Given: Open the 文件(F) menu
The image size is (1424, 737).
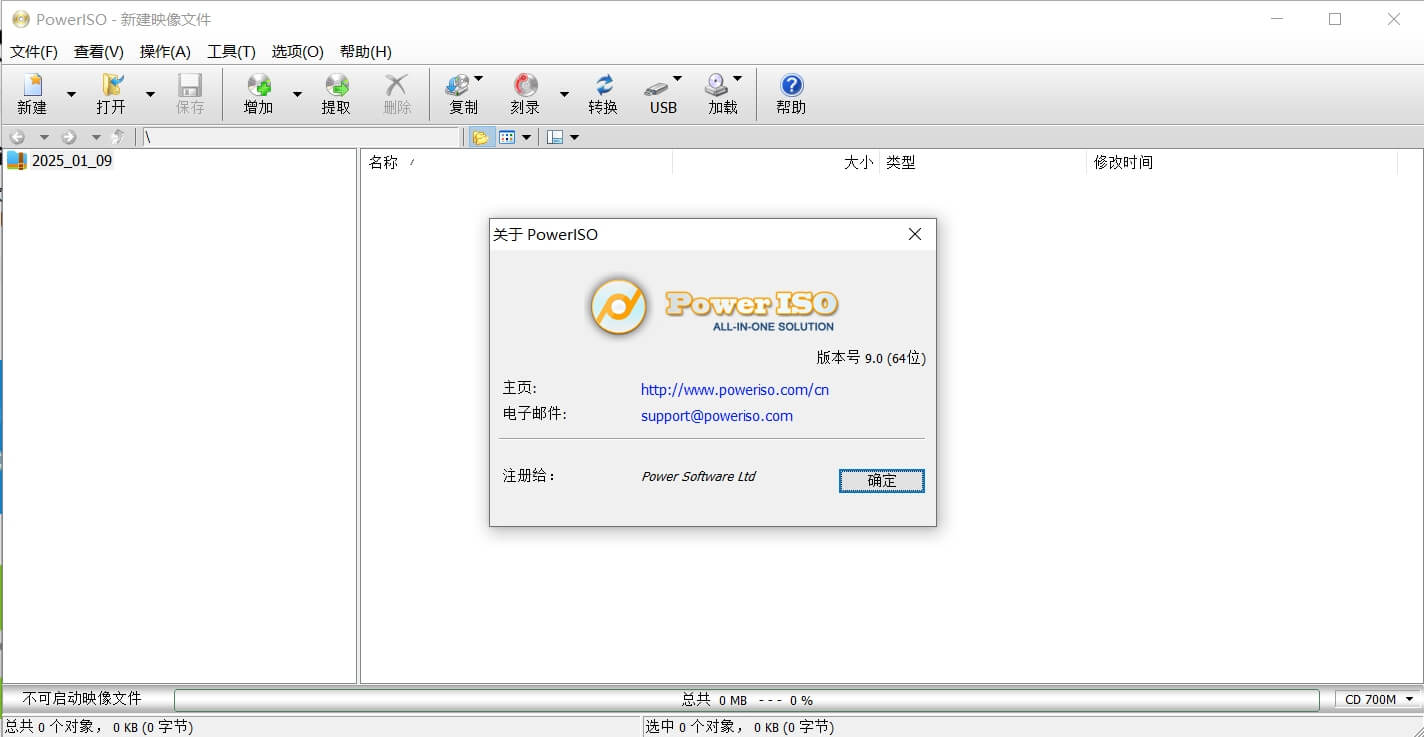Looking at the screenshot, I should click(34, 51).
